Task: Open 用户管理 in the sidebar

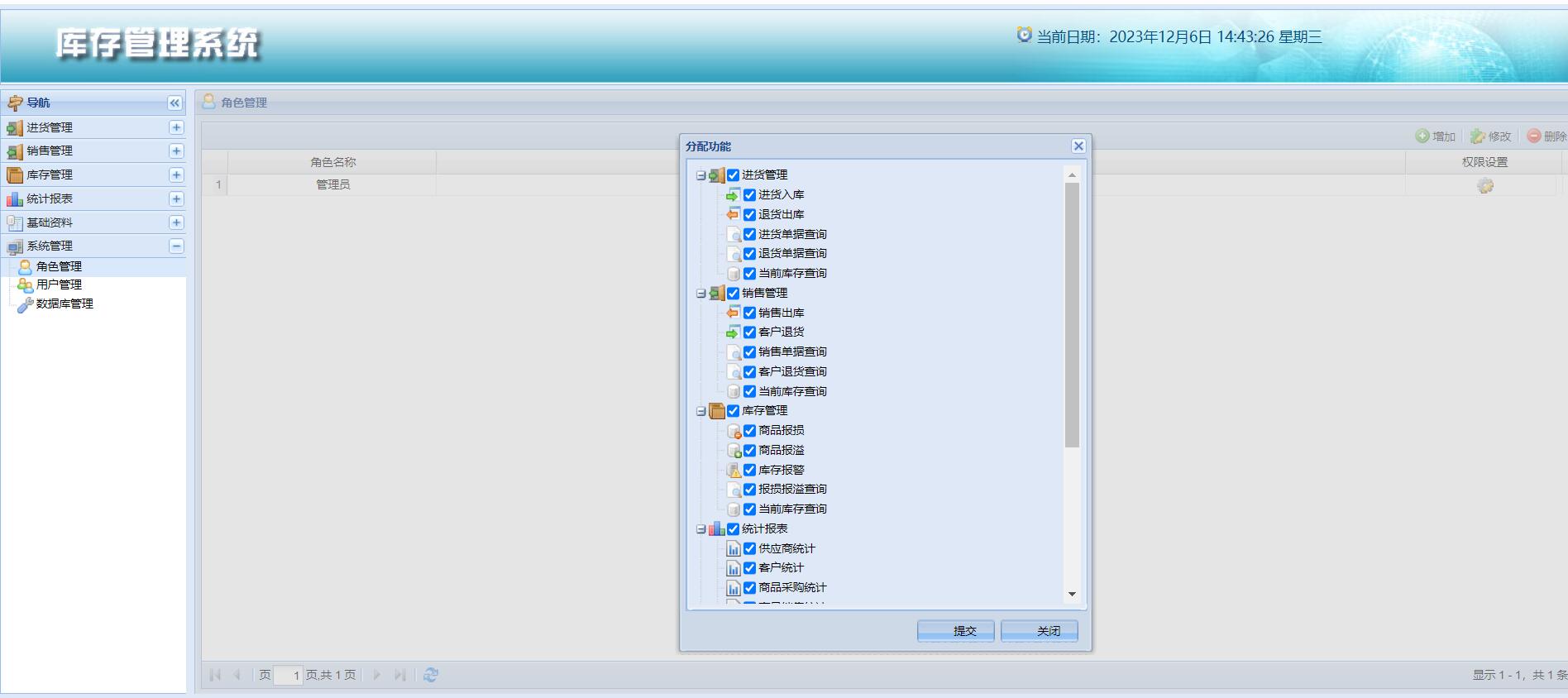Action: [59, 284]
